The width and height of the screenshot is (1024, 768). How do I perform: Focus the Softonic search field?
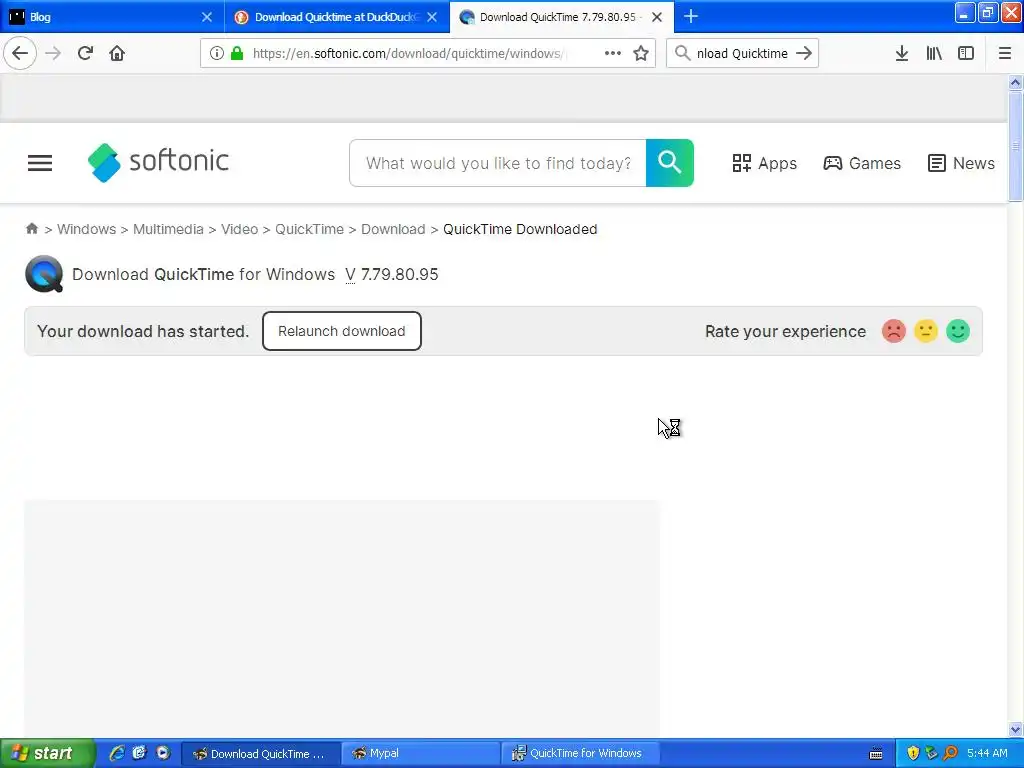[498, 163]
